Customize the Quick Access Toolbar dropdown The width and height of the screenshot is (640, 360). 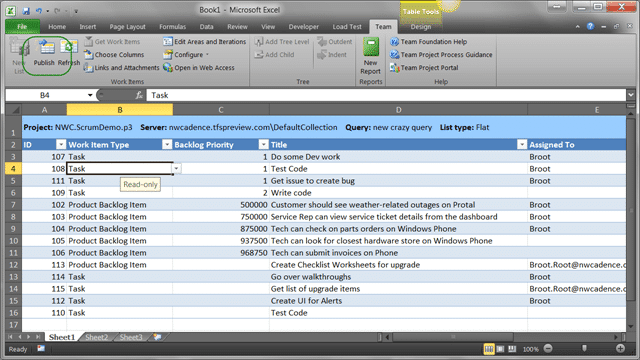click(76, 11)
